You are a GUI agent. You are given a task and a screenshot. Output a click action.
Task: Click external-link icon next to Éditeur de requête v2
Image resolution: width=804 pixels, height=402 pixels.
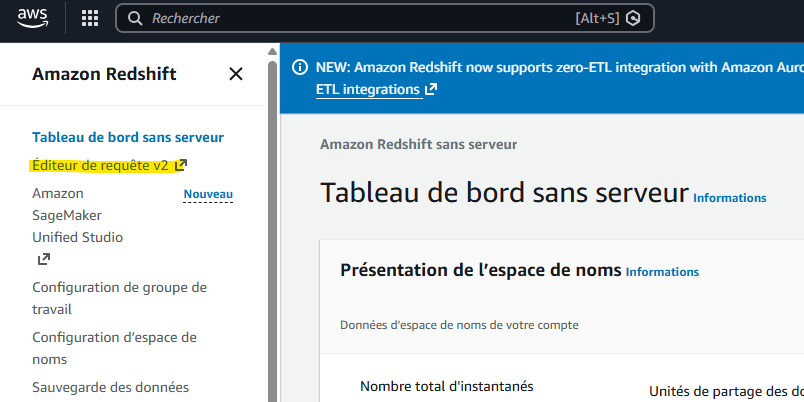[180, 165]
